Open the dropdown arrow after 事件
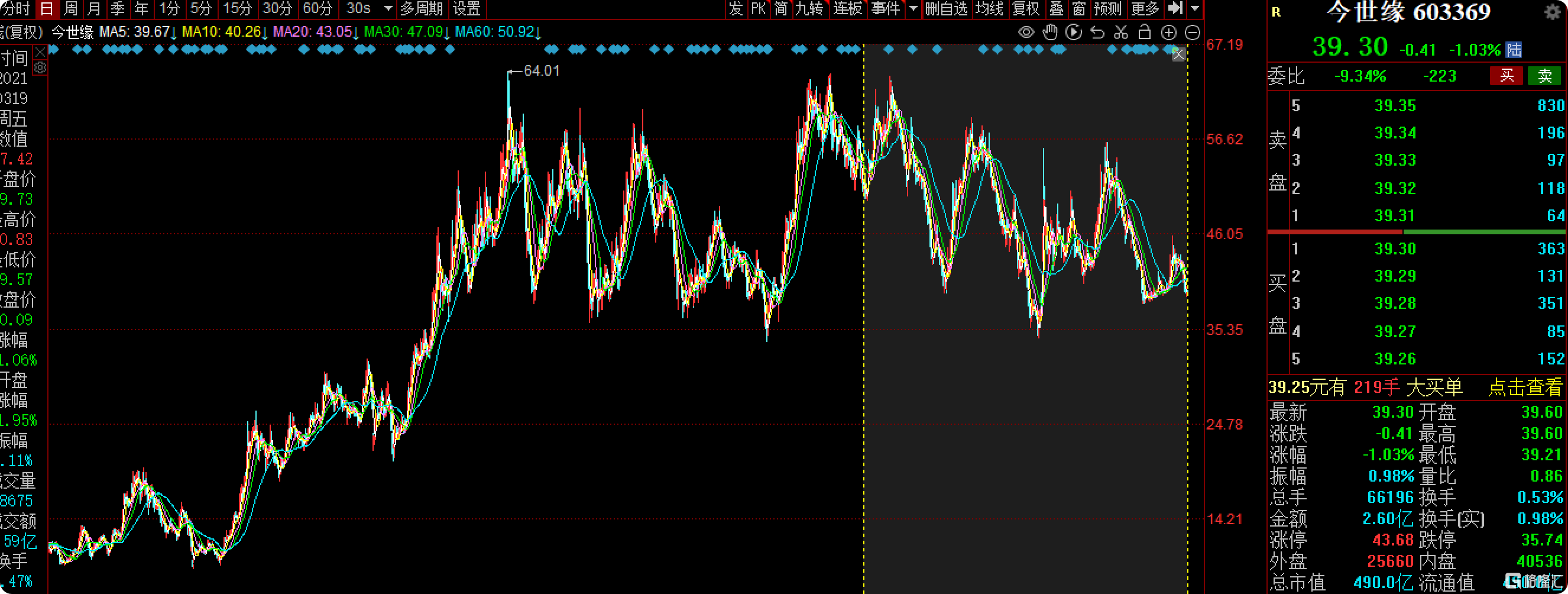The height and width of the screenshot is (594, 1568). [x=913, y=8]
